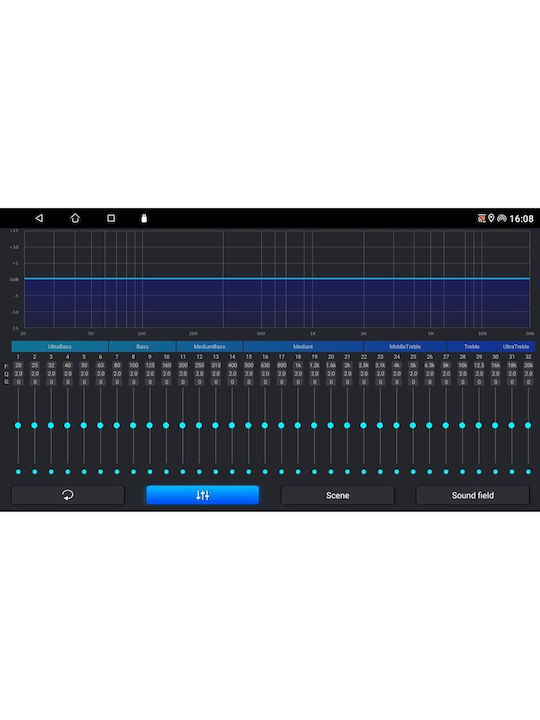
Task: Tap the Wi-Fi hotspot status icon
Action: click(x=501, y=218)
